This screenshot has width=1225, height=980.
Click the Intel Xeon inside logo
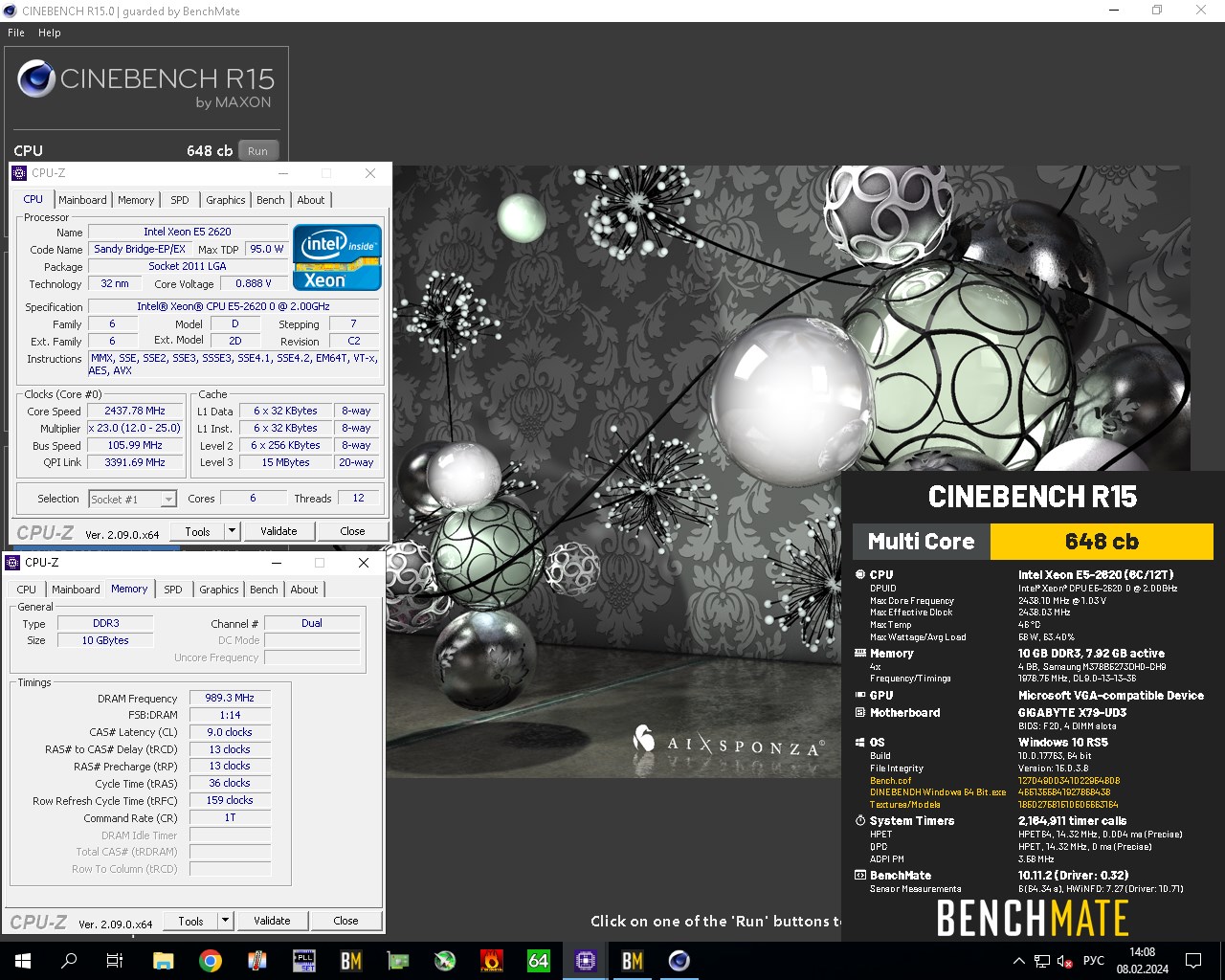337,257
